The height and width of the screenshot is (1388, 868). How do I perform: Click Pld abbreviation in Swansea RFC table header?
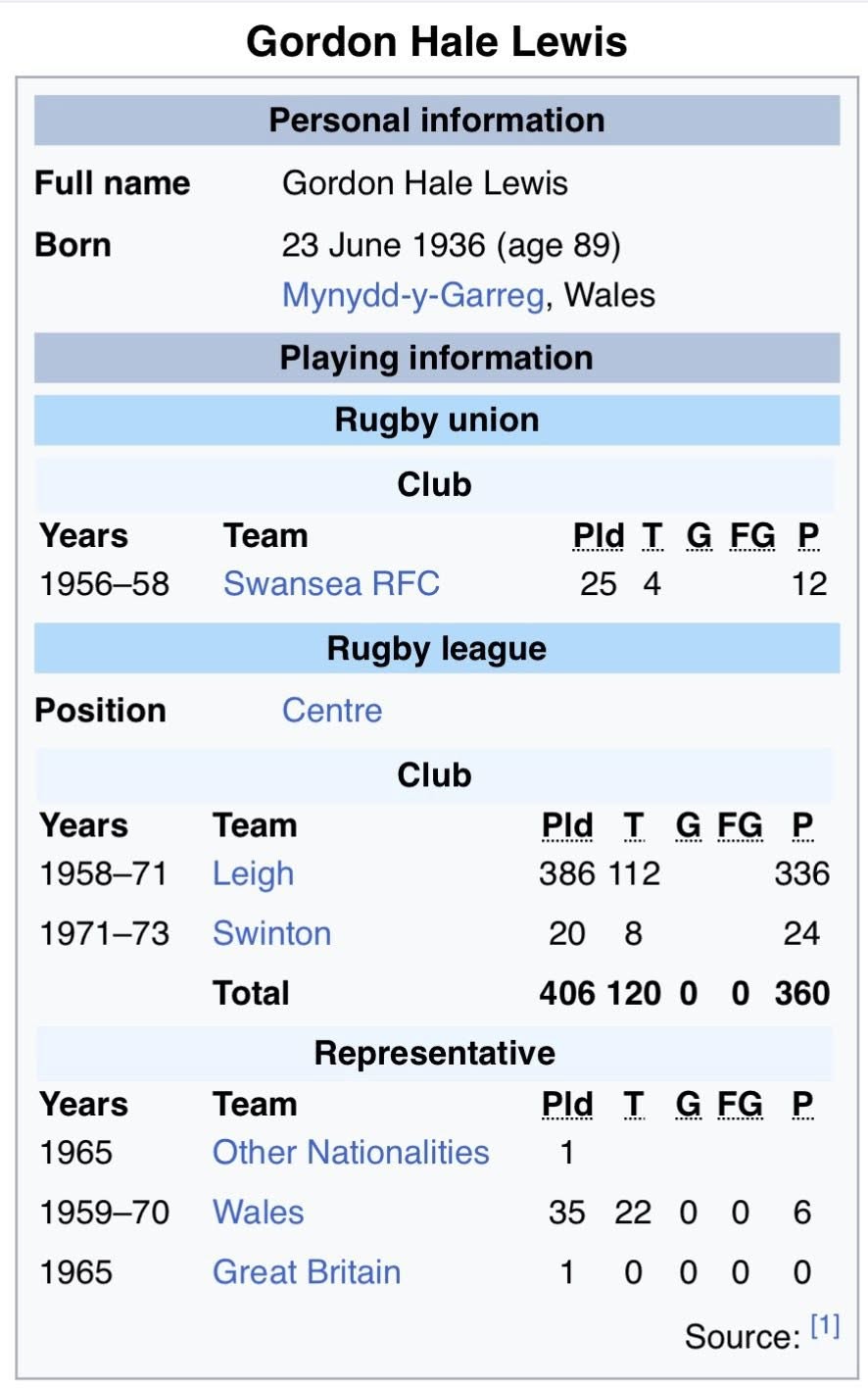[598, 536]
